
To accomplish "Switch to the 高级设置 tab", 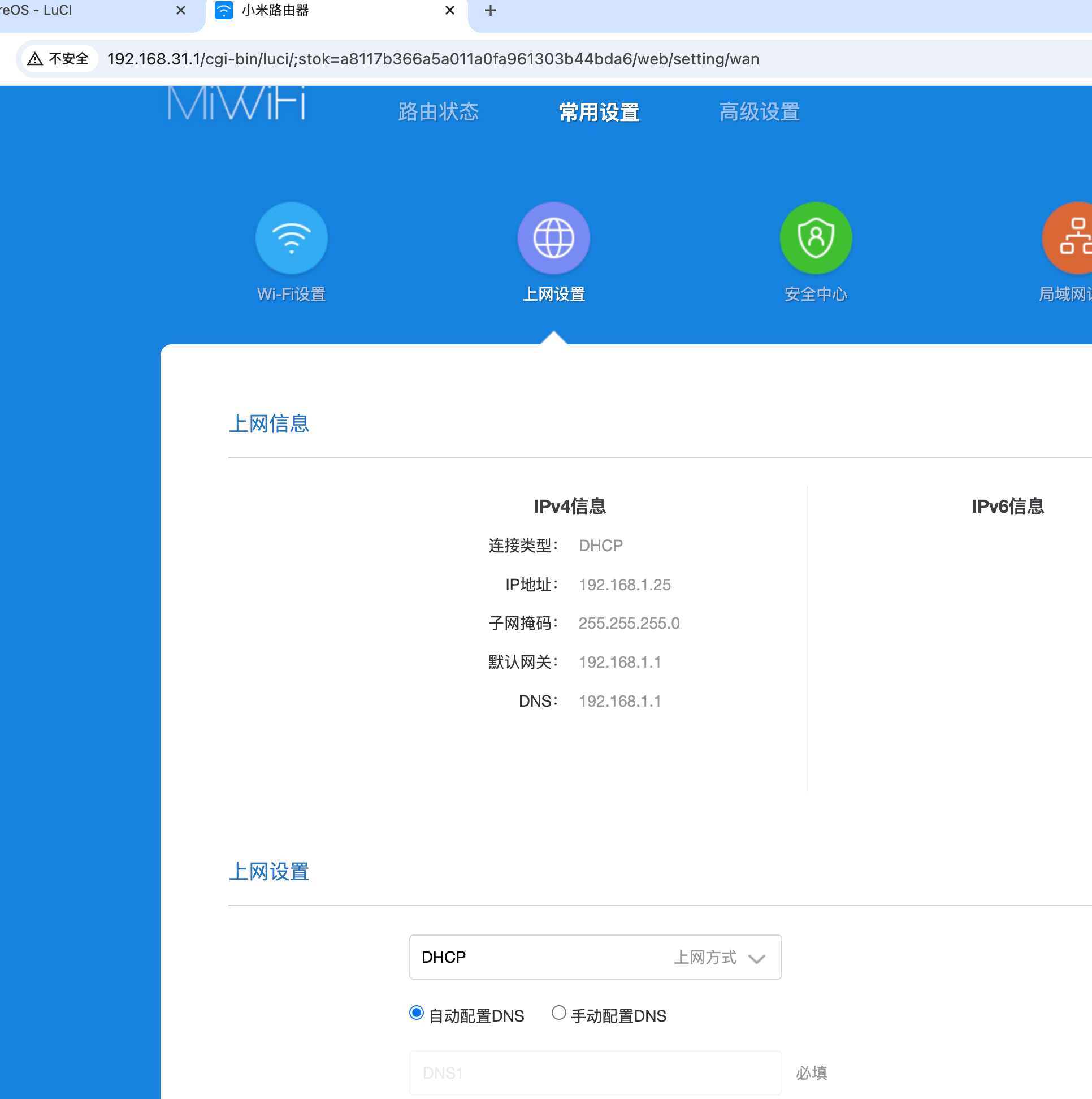I will coord(759,112).
